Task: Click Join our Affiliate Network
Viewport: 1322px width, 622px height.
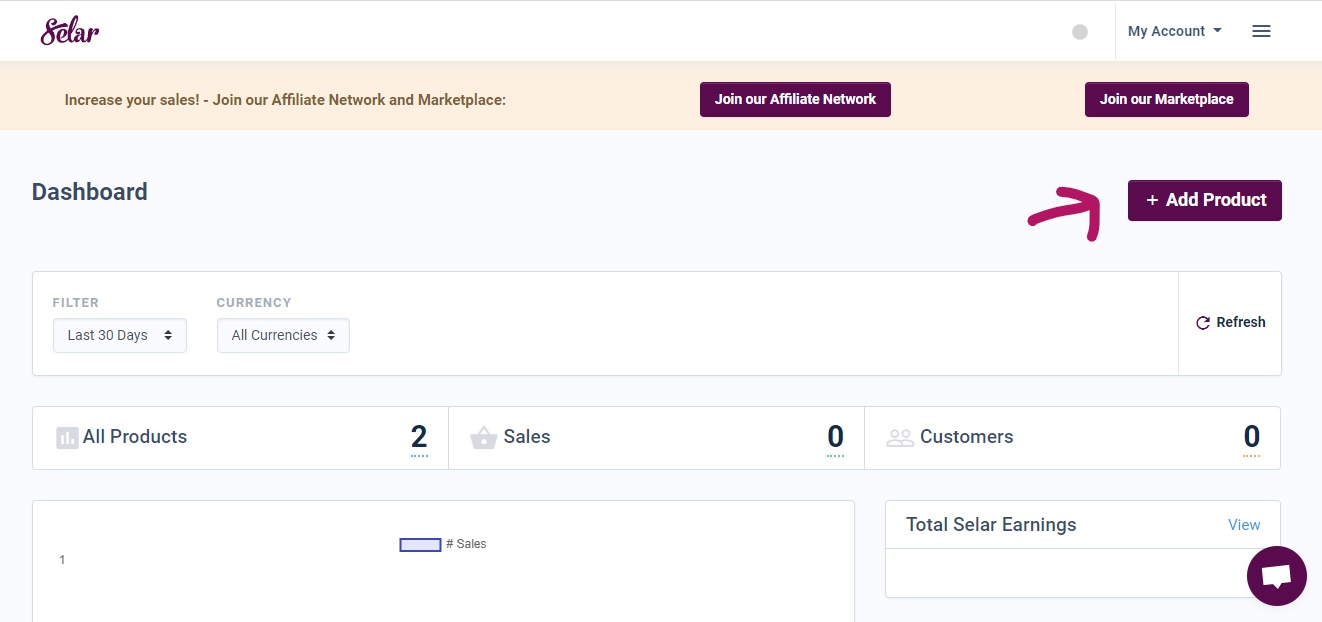Action: [x=795, y=99]
